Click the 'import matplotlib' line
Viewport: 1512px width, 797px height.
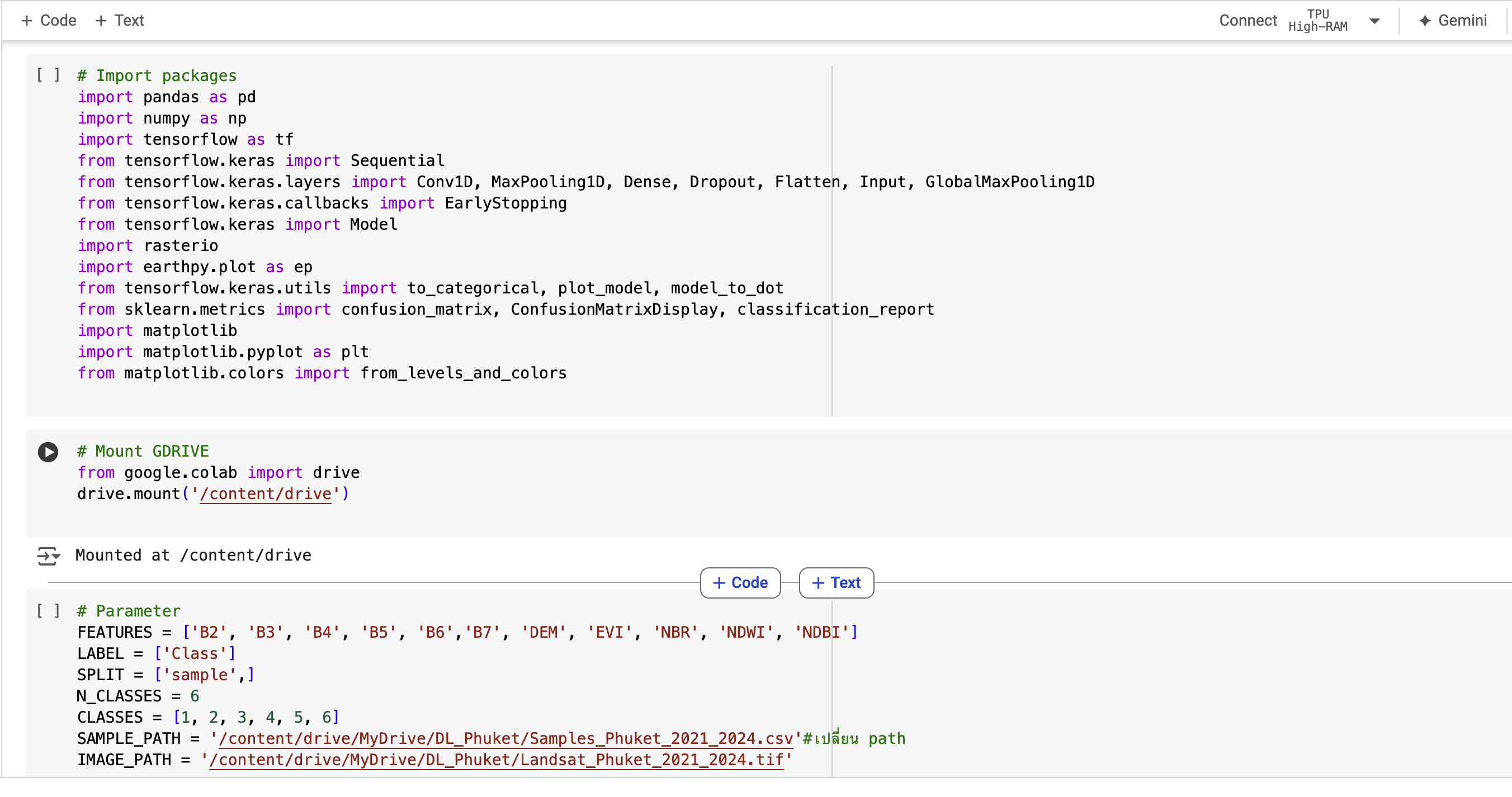tap(157, 330)
